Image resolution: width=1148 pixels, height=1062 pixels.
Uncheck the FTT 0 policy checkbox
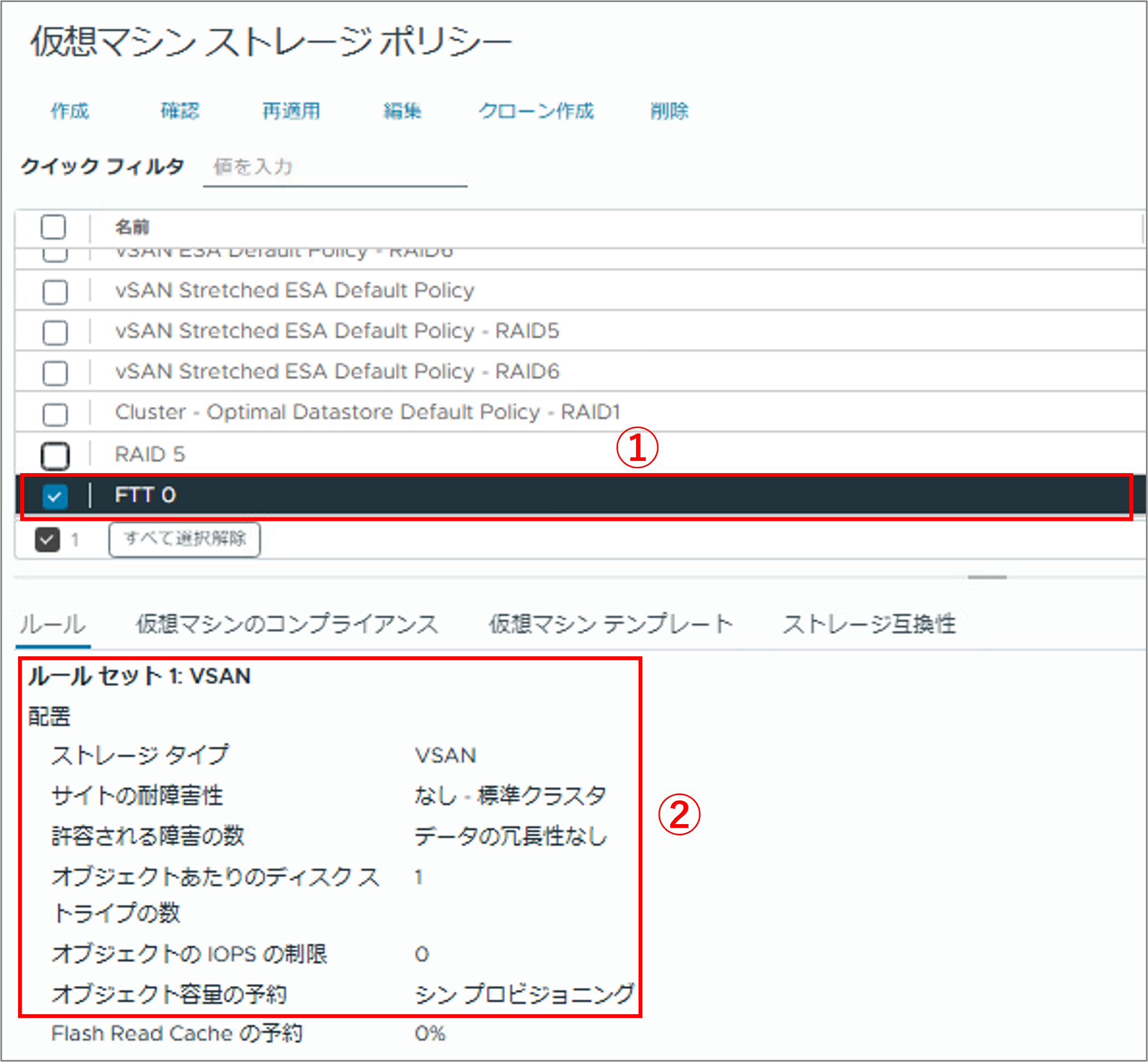point(55,496)
